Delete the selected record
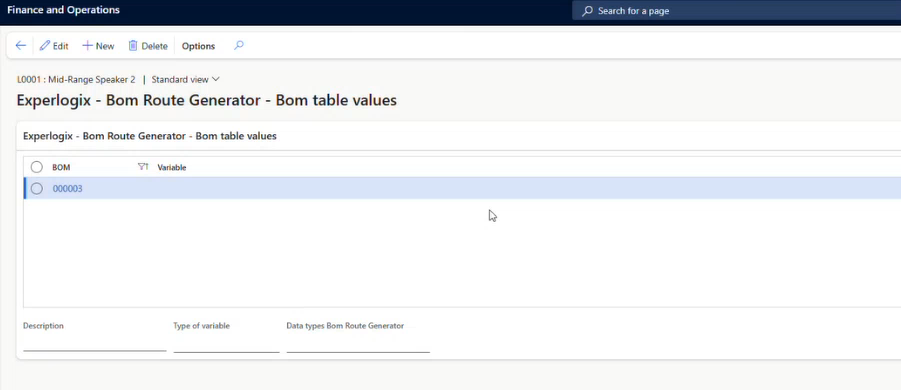Image resolution: width=901 pixels, height=390 pixels. [148, 46]
